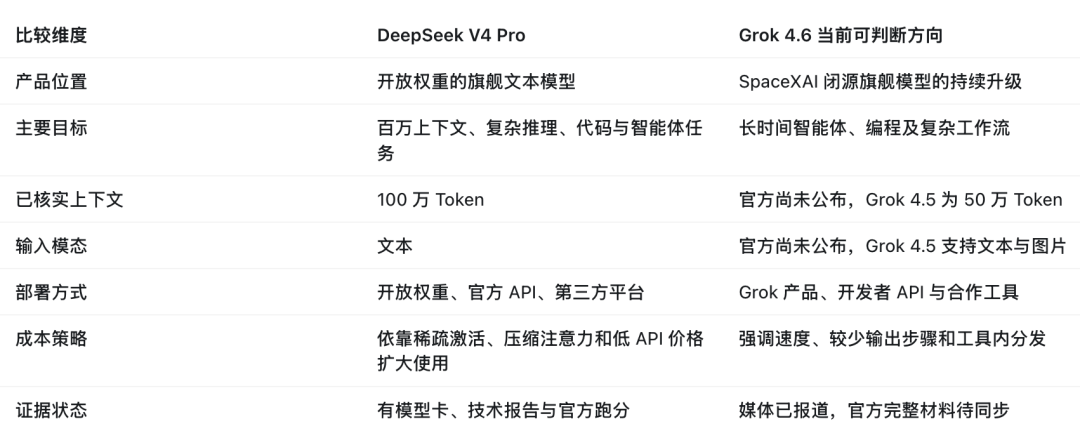
Task: Select the 证据状态 row label
Action: tap(51, 410)
